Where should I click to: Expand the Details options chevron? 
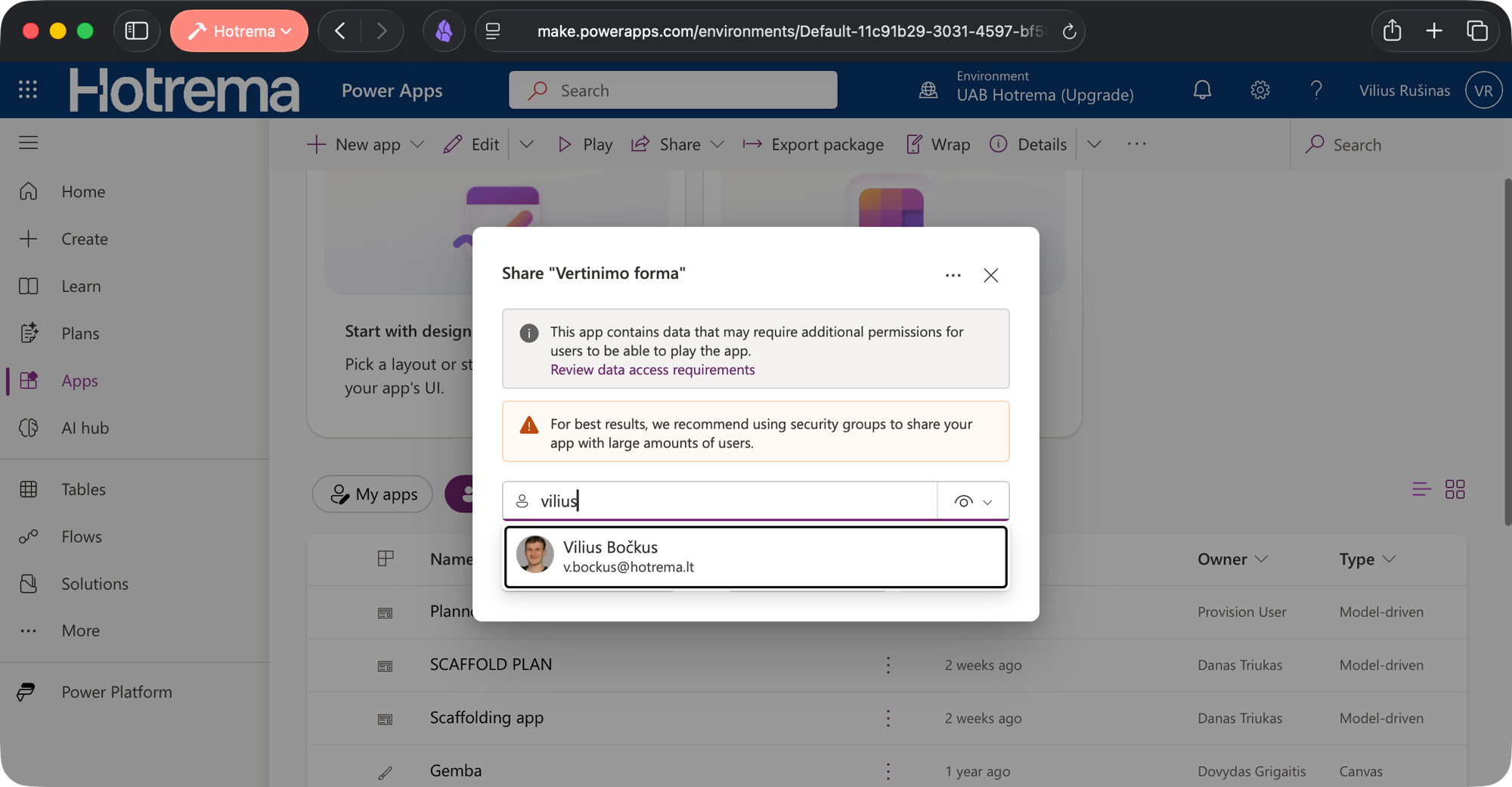pos(1094,144)
